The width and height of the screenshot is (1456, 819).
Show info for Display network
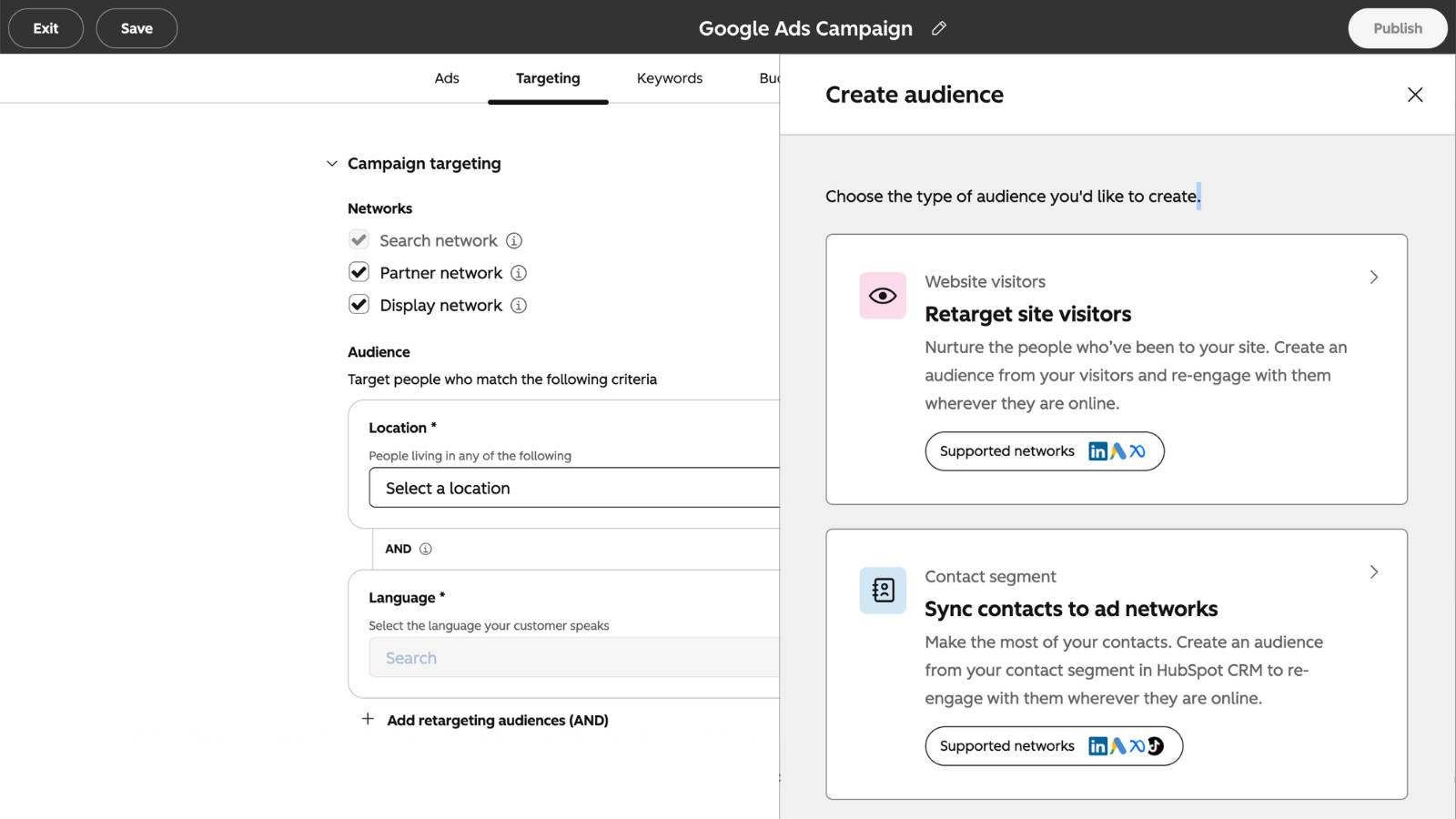point(519,305)
